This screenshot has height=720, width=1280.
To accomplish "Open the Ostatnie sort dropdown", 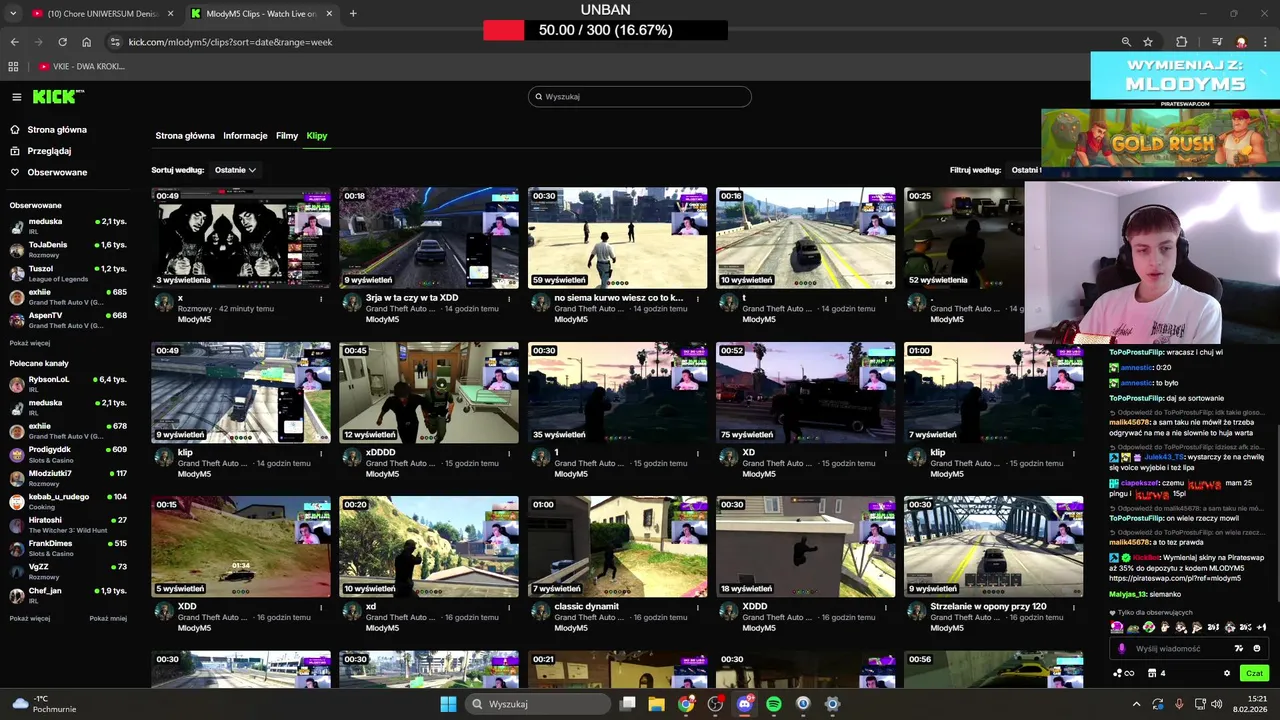I will (235, 170).
